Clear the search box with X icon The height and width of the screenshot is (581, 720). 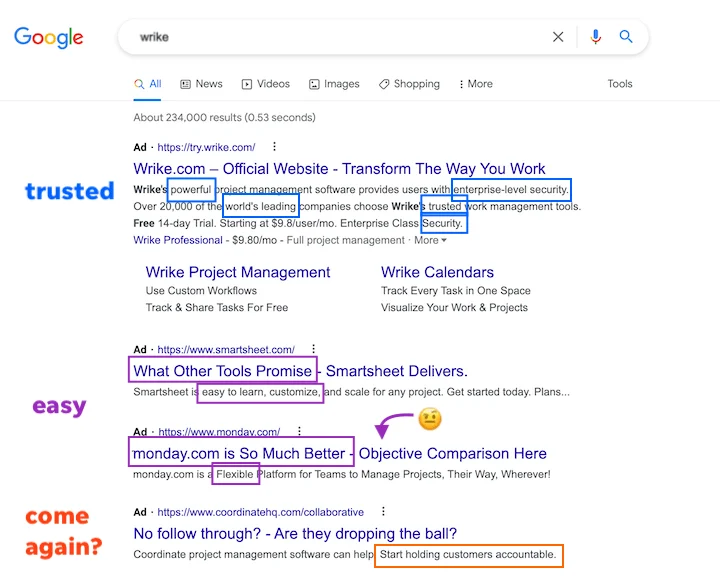pos(558,37)
